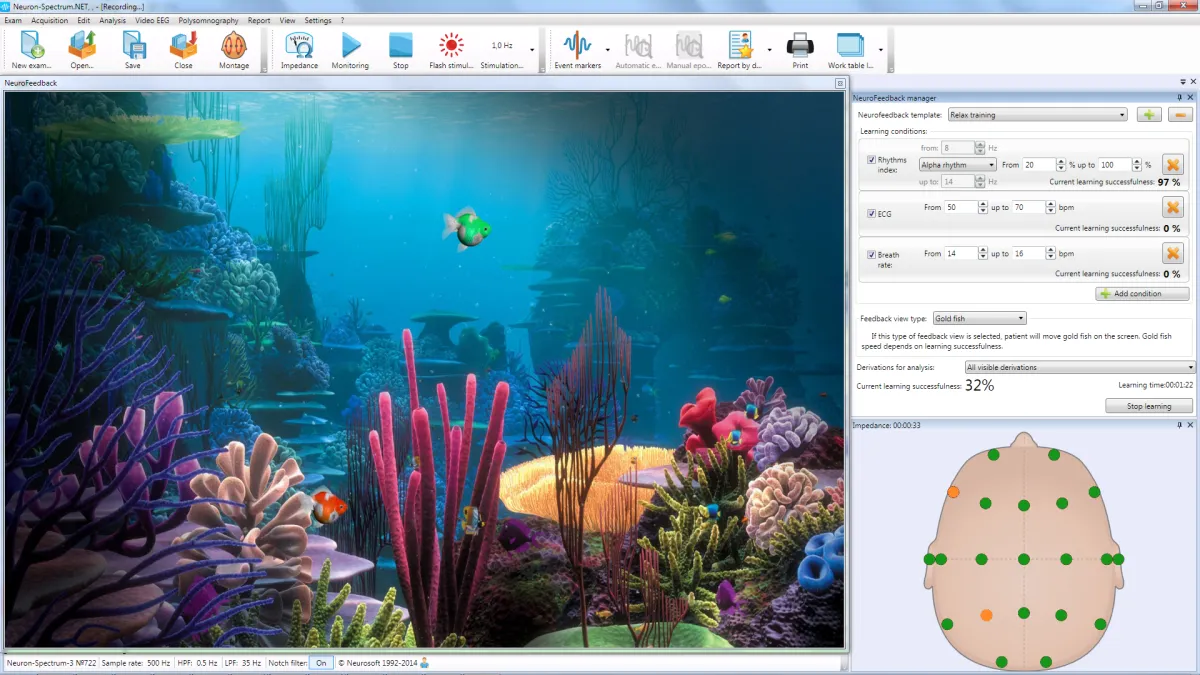Click the Print toolbar icon

pyautogui.click(x=800, y=46)
